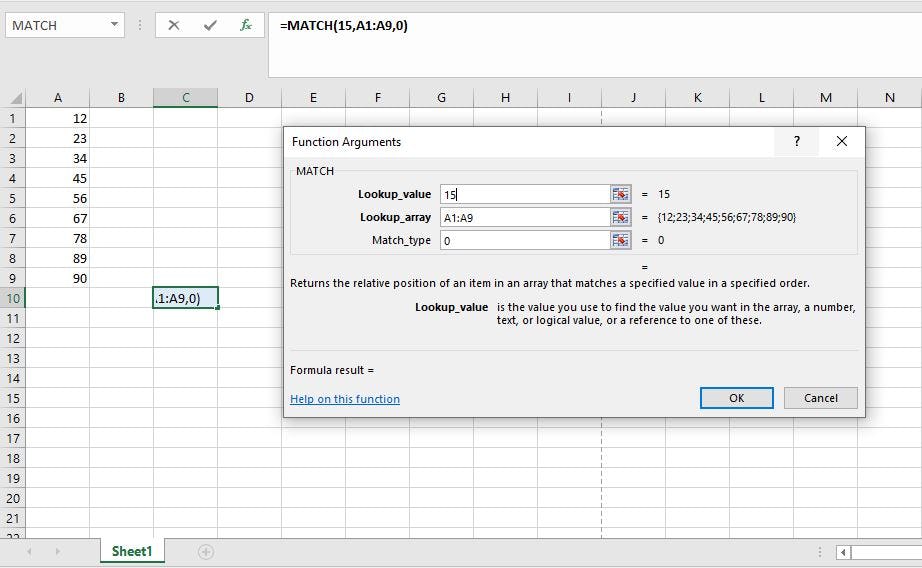Viewport: 922px width, 568px height.
Task: Select column E header
Action: pyautogui.click(x=313, y=98)
